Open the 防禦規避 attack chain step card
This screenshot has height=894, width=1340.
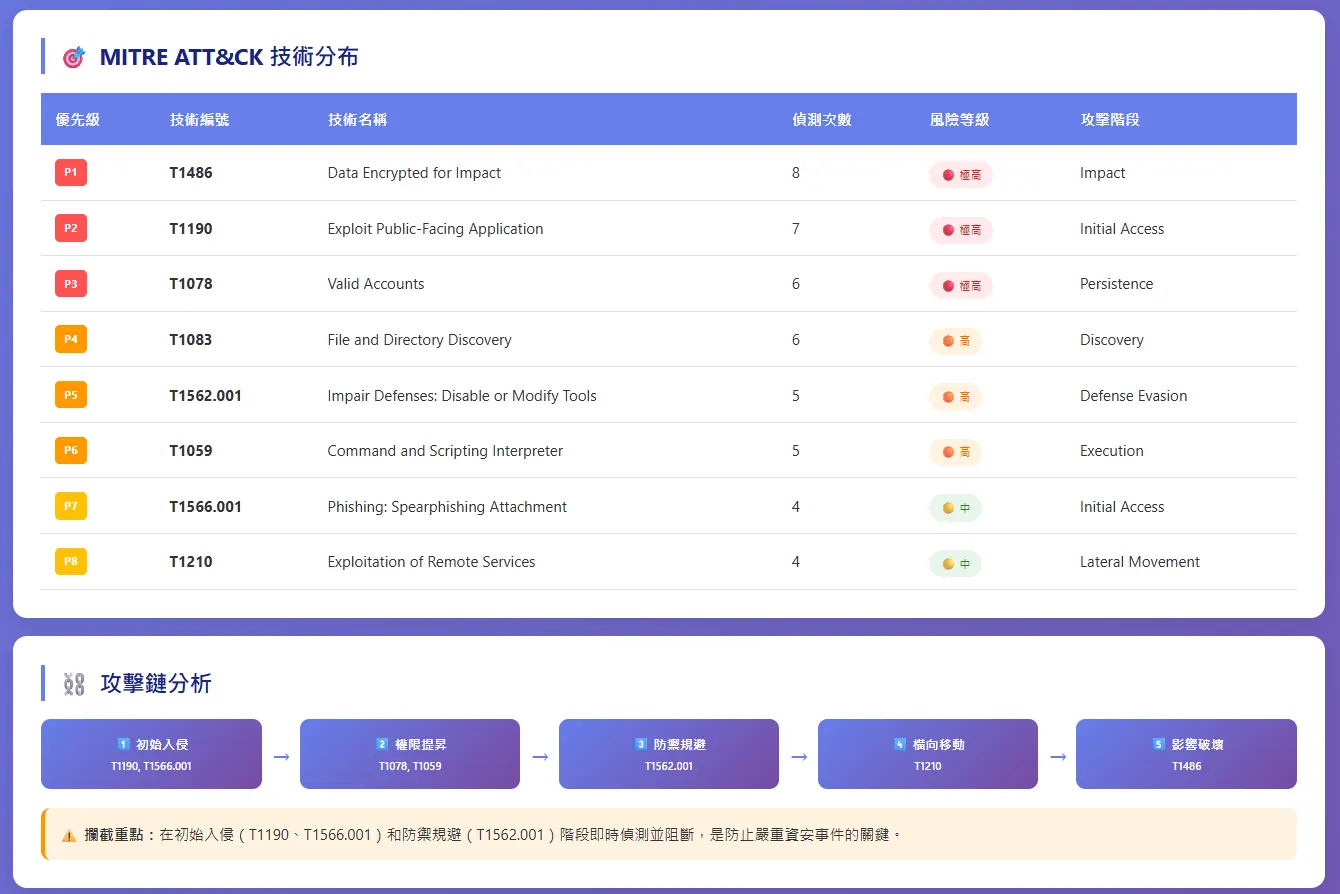click(x=669, y=754)
